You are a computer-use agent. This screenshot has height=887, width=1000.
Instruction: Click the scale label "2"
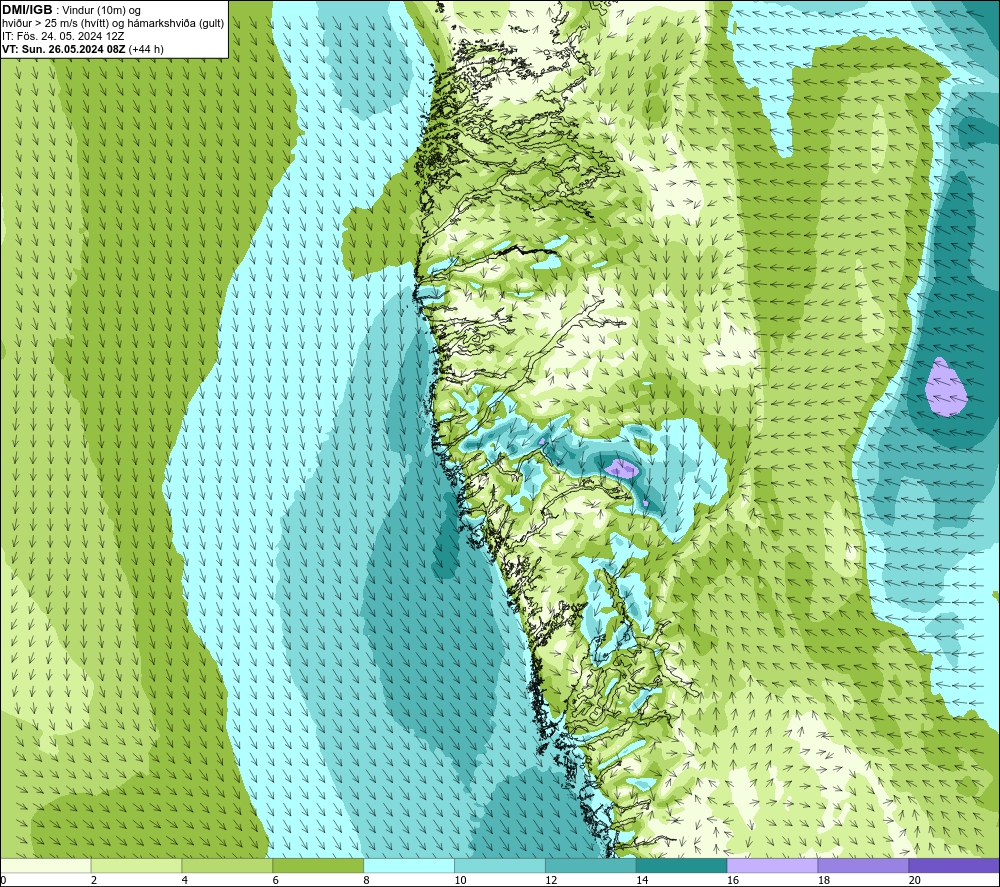point(94,880)
